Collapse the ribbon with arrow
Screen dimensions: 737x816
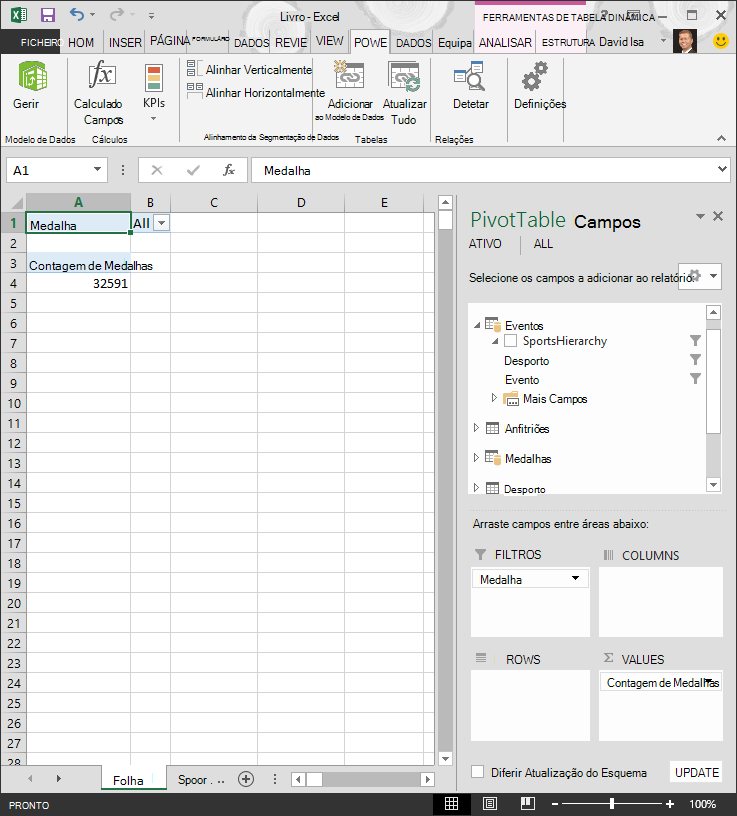(x=721, y=138)
